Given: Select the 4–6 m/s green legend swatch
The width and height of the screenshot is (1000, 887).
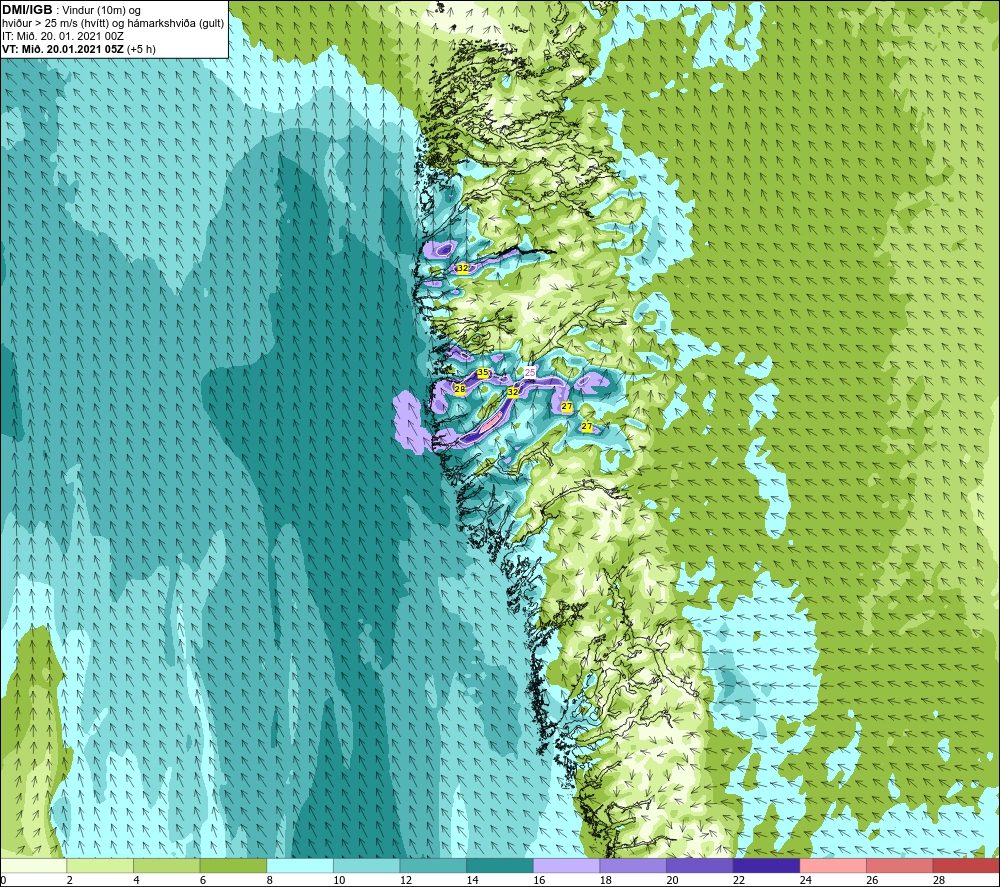Looking at the screenshot, I should tap(166, 865).
